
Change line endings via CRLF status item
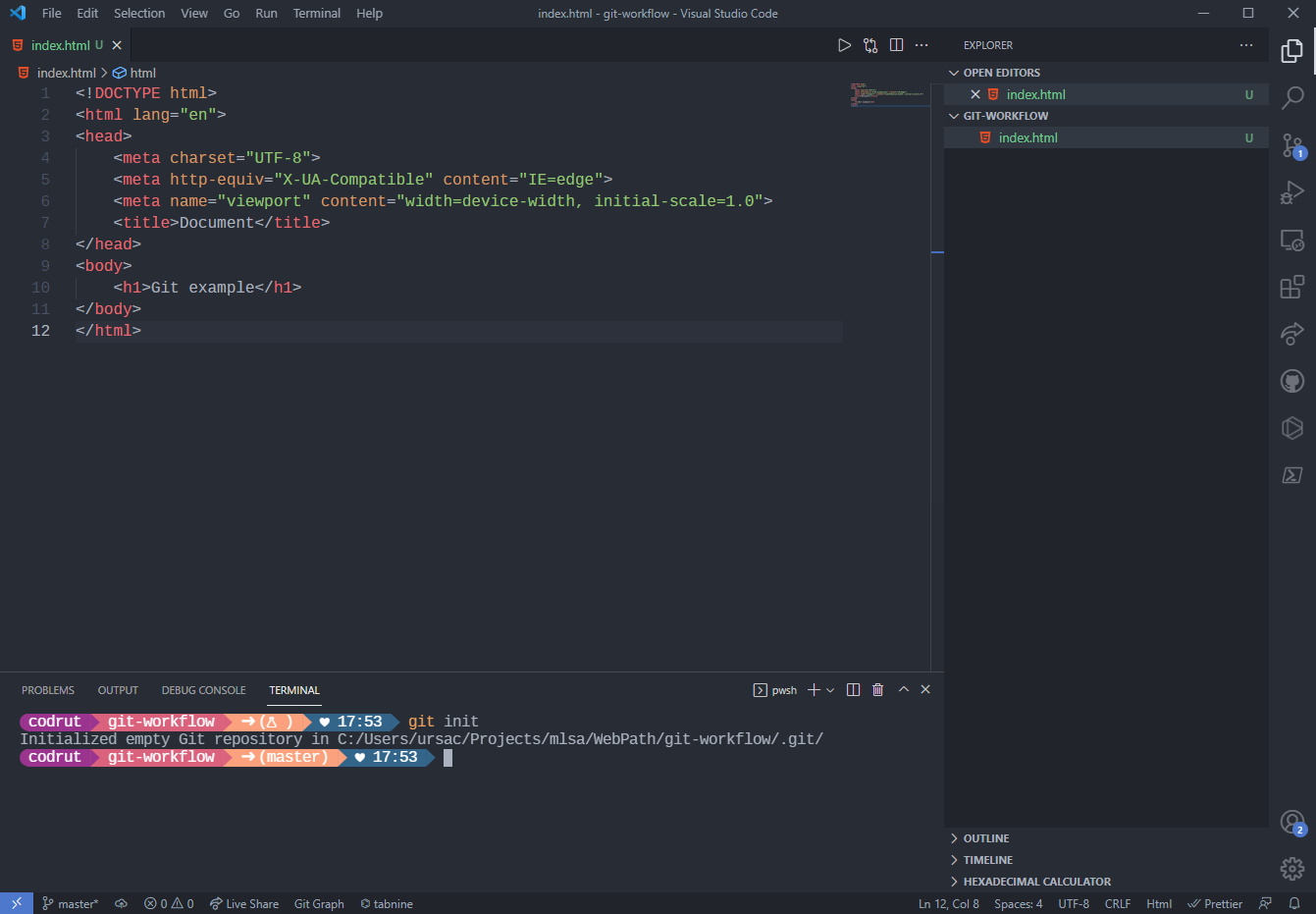[x=1118, y=903]
